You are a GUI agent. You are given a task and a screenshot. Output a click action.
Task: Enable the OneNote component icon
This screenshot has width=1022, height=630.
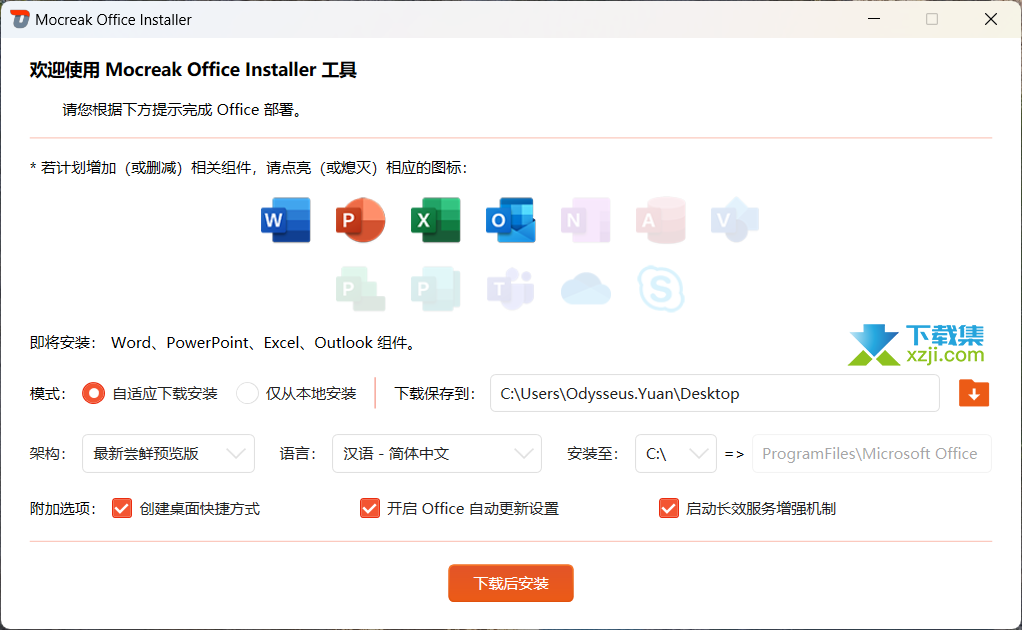tap(585, 220)
